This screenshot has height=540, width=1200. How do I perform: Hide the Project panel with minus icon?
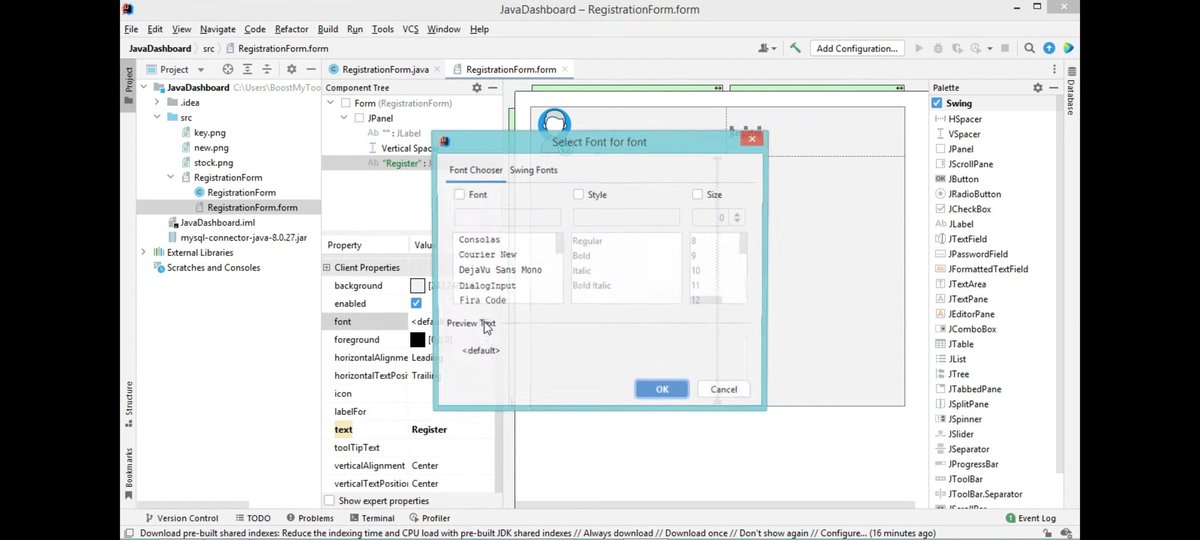(x=310, y=69)
